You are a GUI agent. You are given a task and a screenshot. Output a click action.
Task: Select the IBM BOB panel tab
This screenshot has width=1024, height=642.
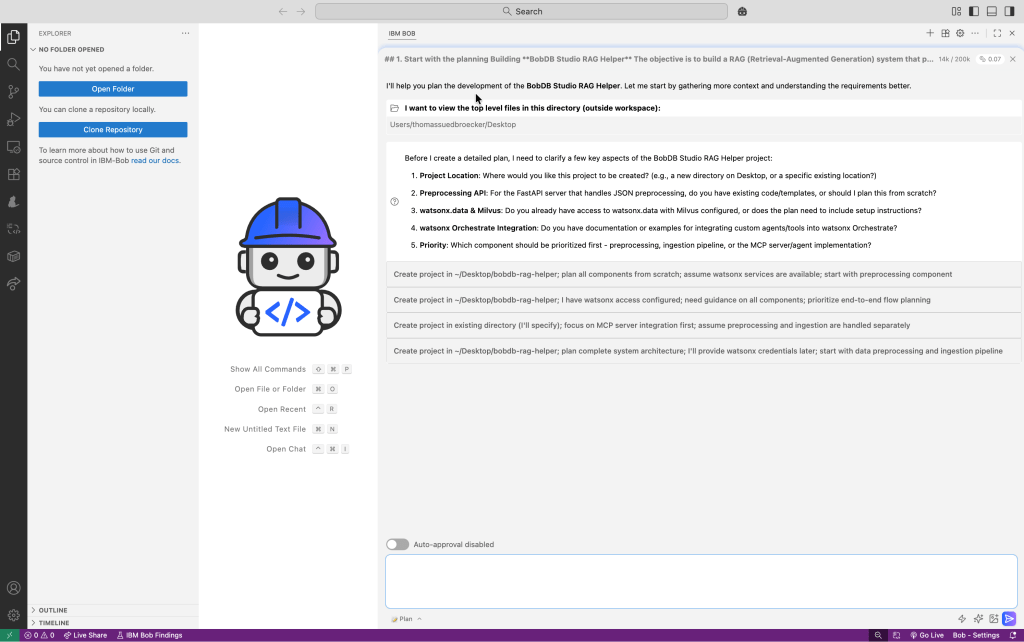tap(402, 33)
